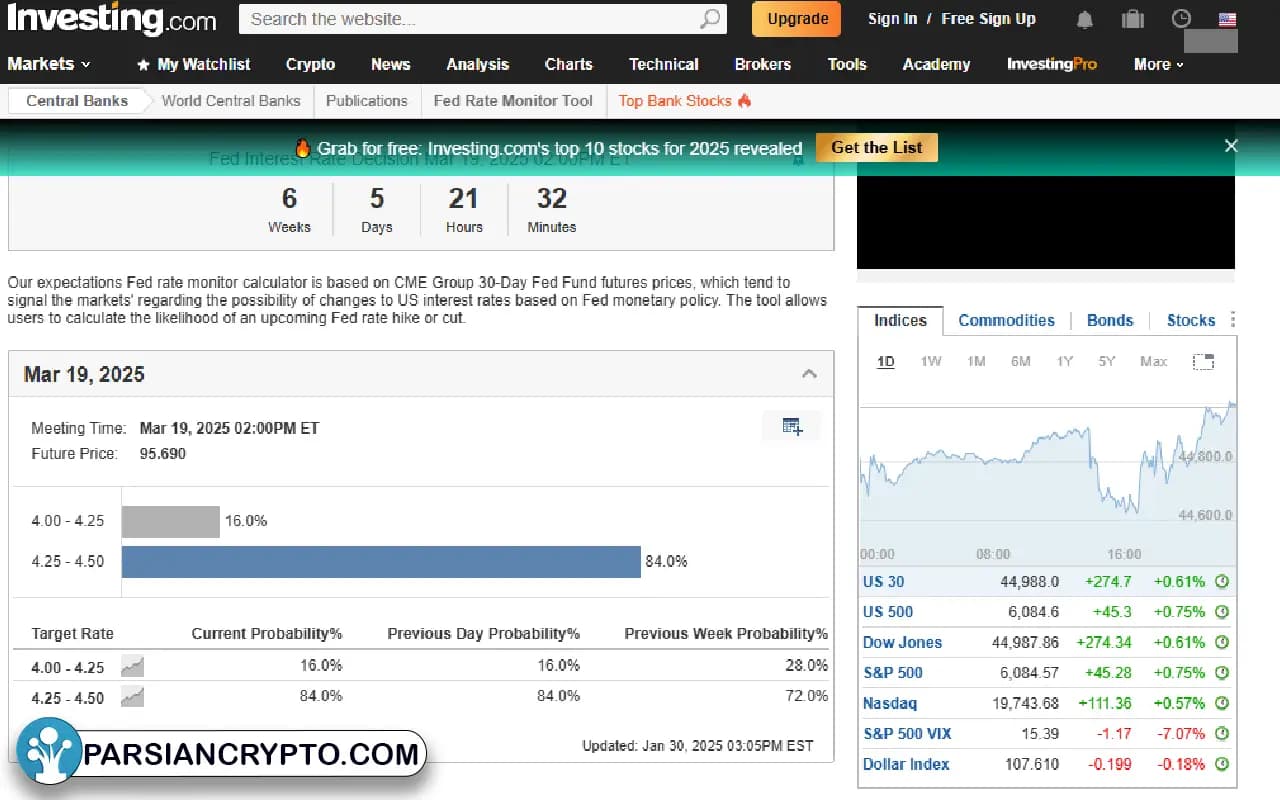This screenshot has width=1280, height=800.
Task: Open the S&P 500 VIX link
Action: point(907,733)
